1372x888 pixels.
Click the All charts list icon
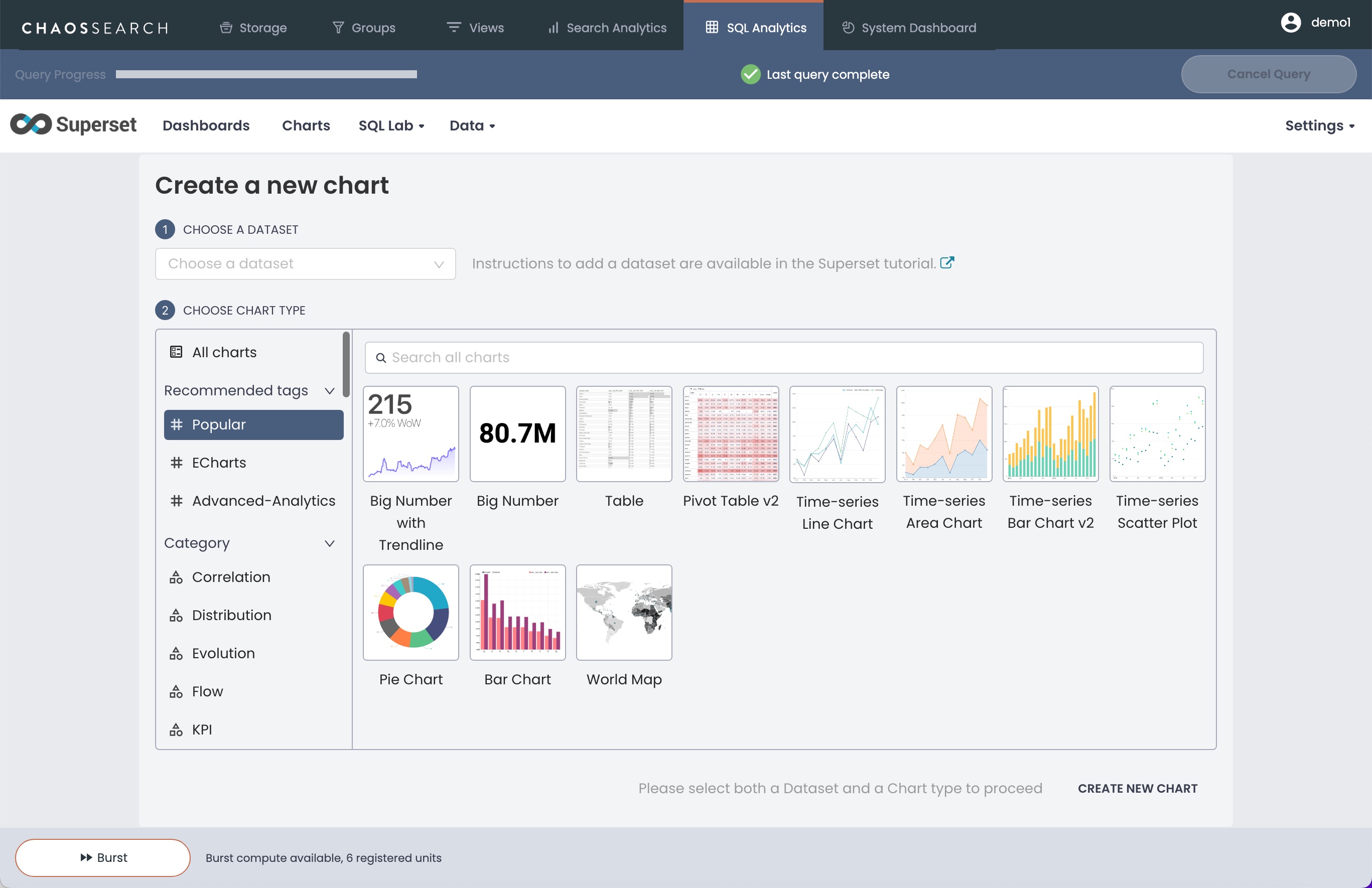click(x=177, y=352)
